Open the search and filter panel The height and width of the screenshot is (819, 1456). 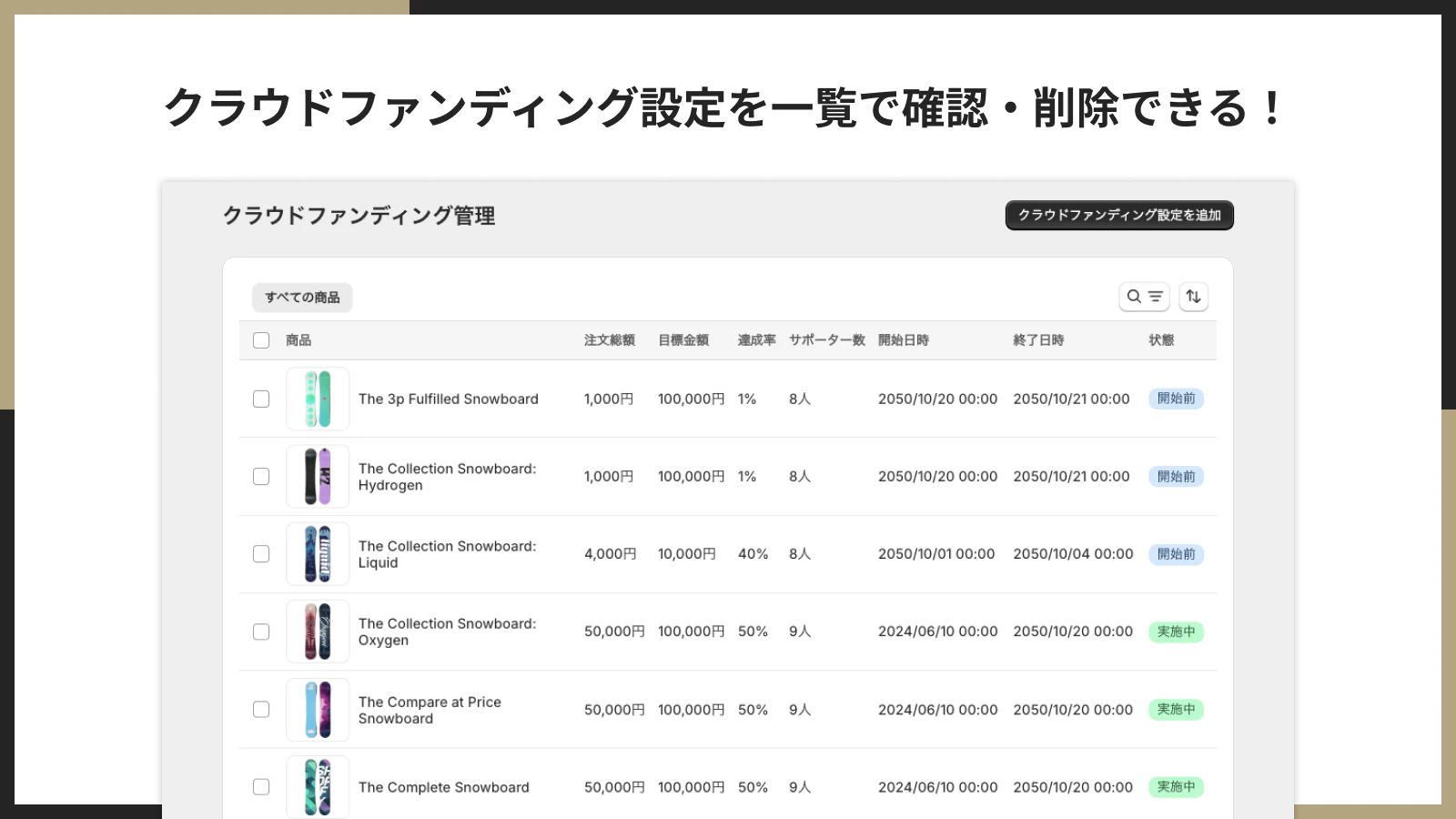1144,296
